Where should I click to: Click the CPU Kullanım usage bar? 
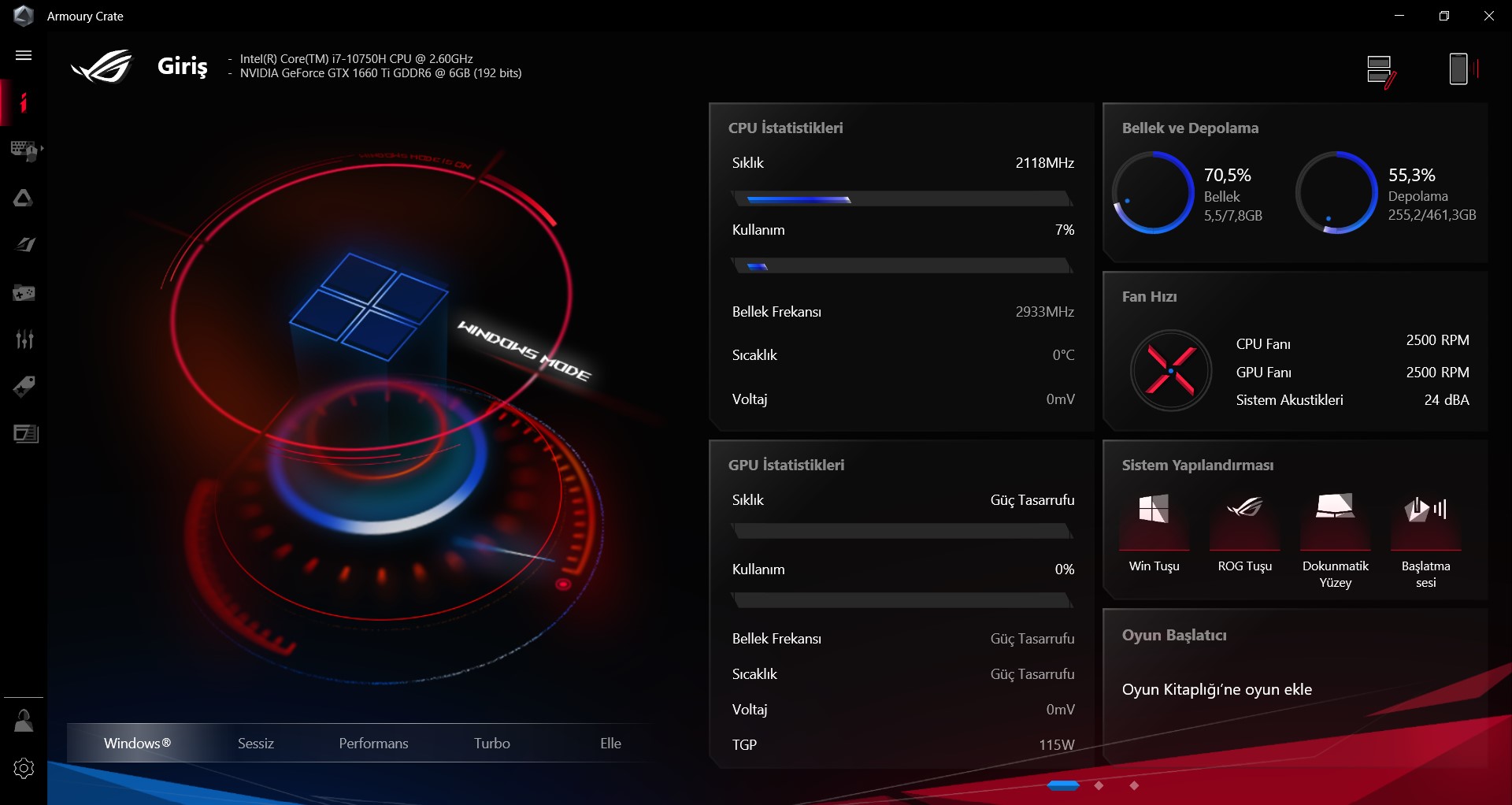coord(902,266)
